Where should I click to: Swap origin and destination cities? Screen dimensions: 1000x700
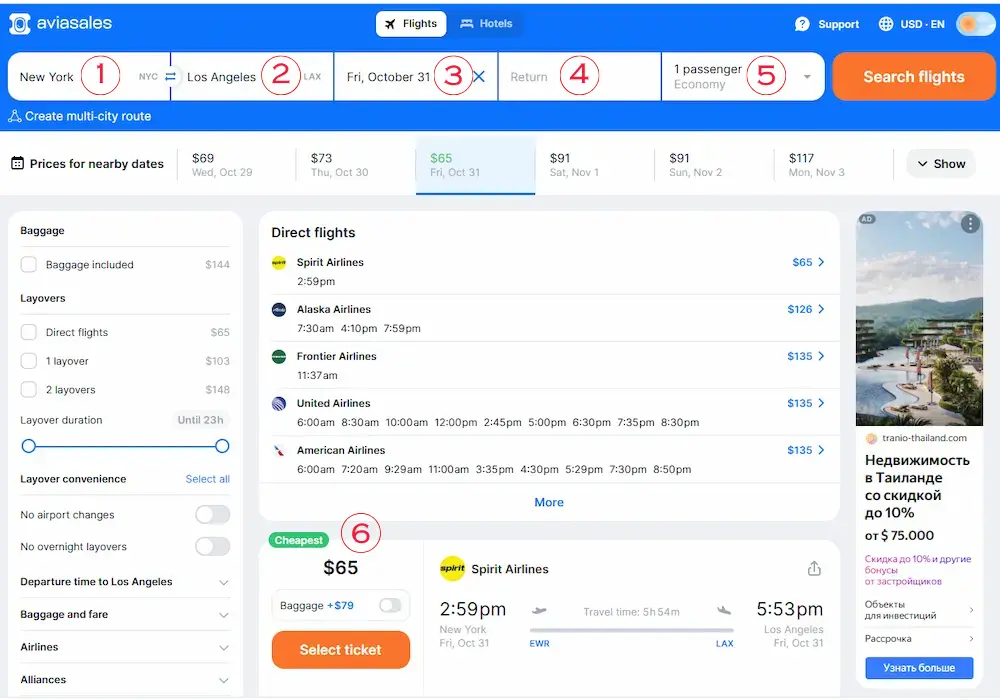click(170, 77)
